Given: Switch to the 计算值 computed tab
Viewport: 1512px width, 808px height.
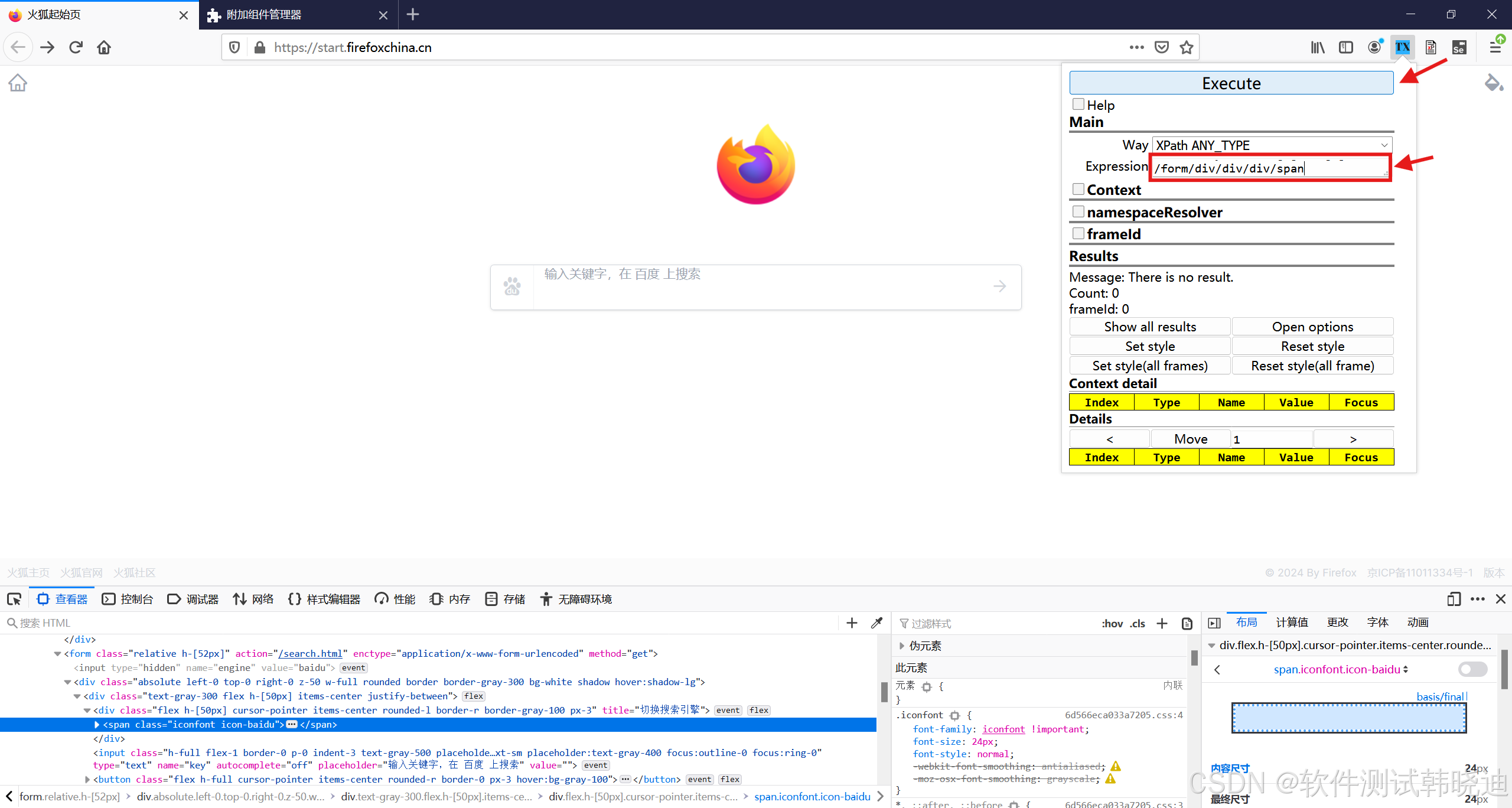Looking at the screenshot, I should pos(1292,622).
